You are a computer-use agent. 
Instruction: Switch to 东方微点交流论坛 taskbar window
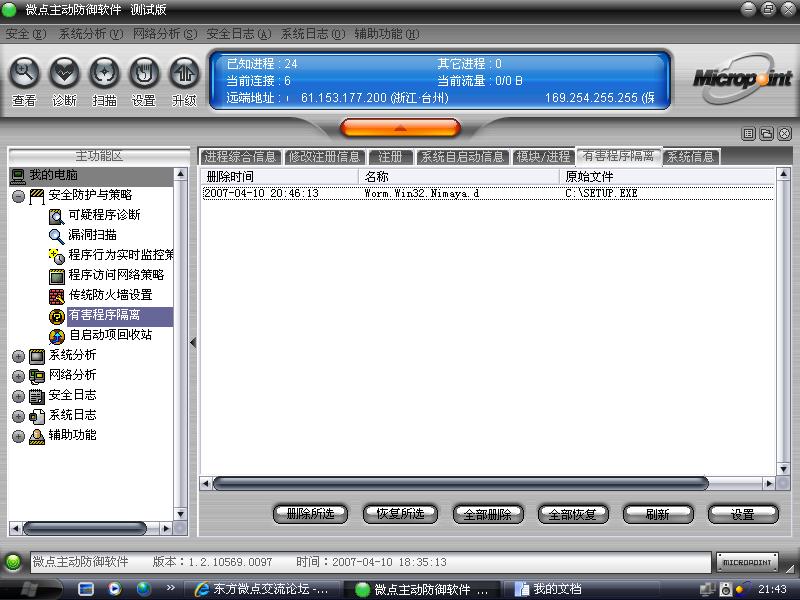262,589
